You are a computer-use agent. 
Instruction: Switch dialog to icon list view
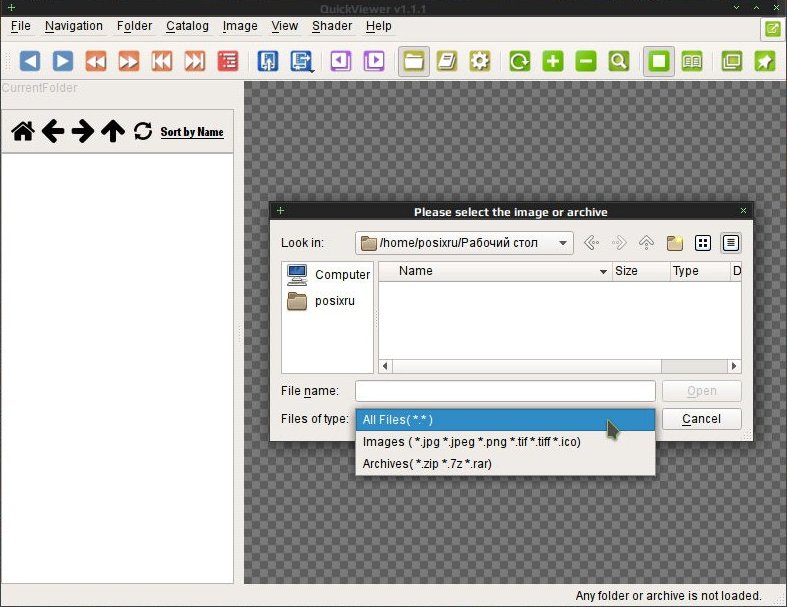click(x=703, y=243)
